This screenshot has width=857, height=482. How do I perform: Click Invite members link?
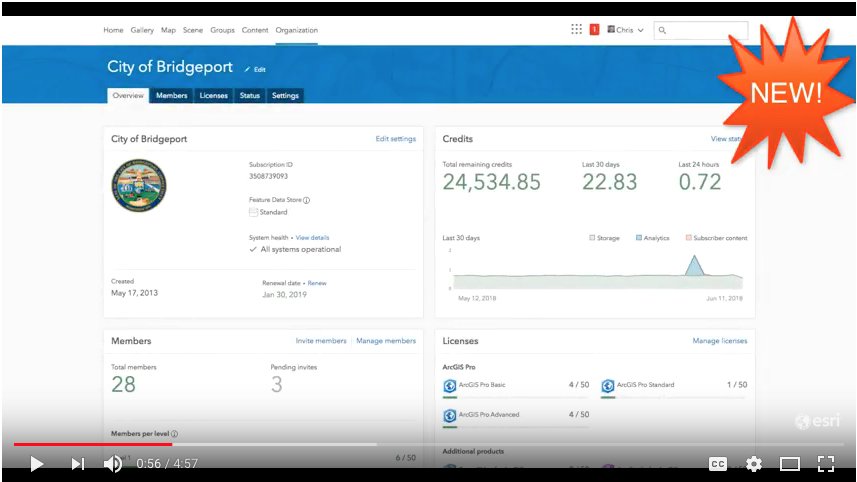click(321, 340)
